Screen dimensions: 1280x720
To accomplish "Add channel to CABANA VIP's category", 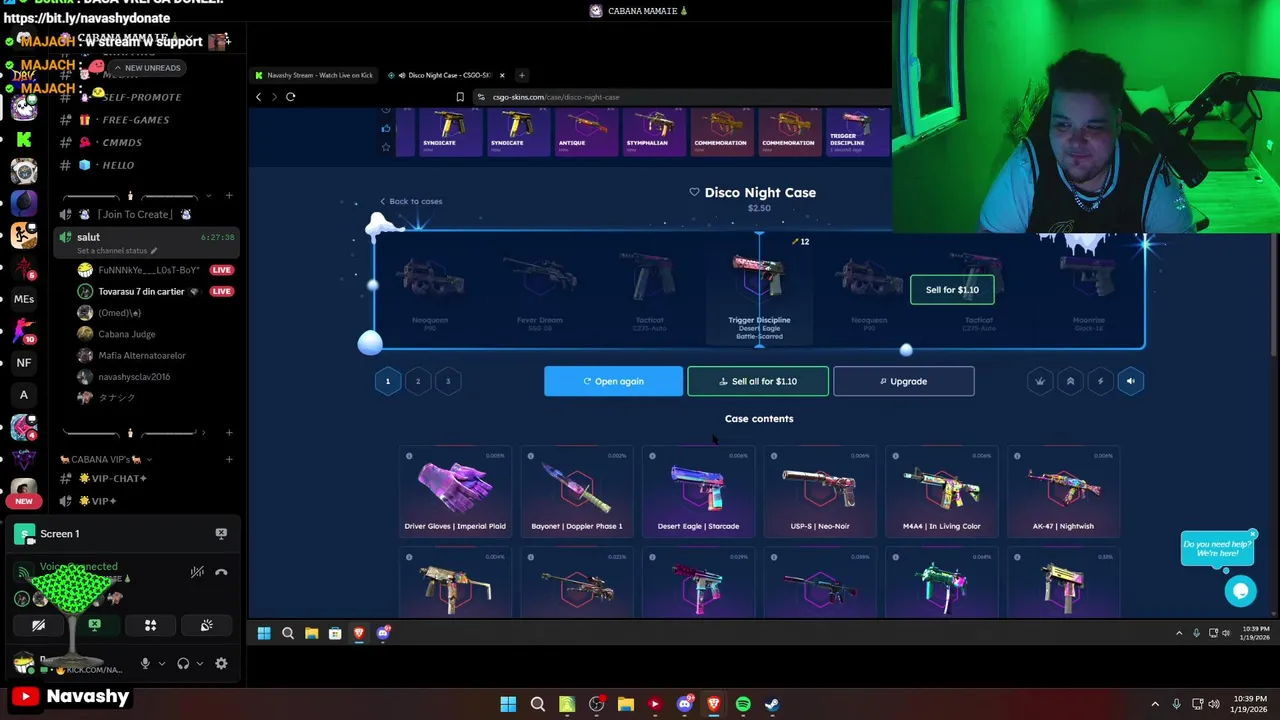I will point(229,460).
